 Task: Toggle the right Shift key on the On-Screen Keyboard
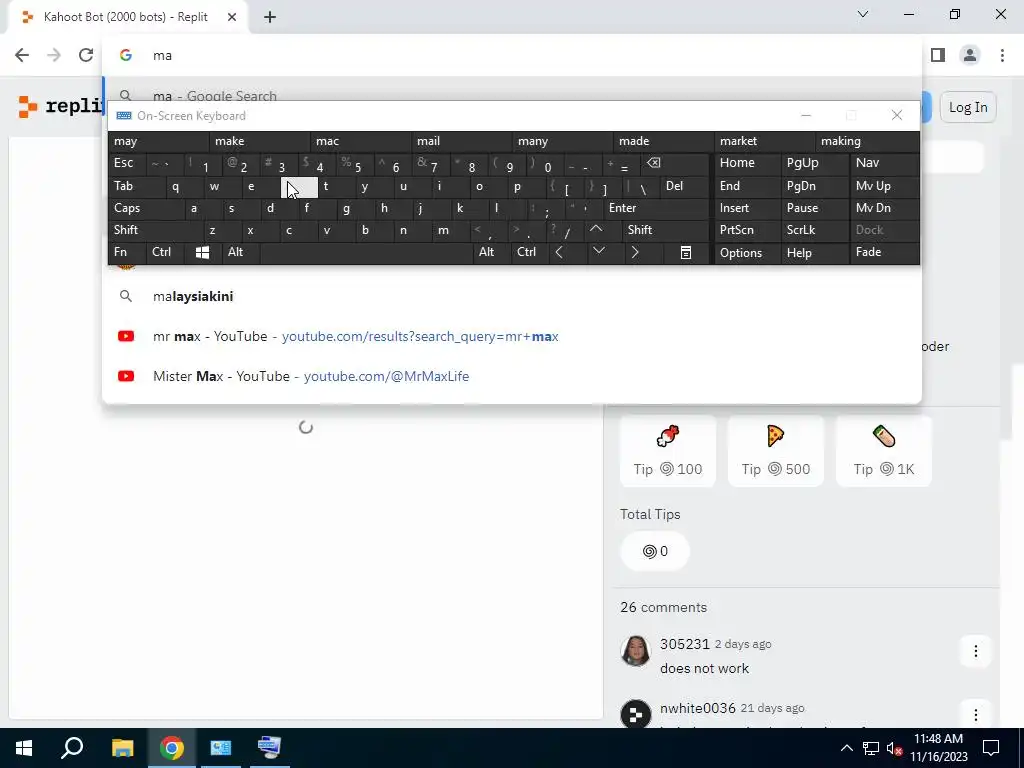(665, 230)
